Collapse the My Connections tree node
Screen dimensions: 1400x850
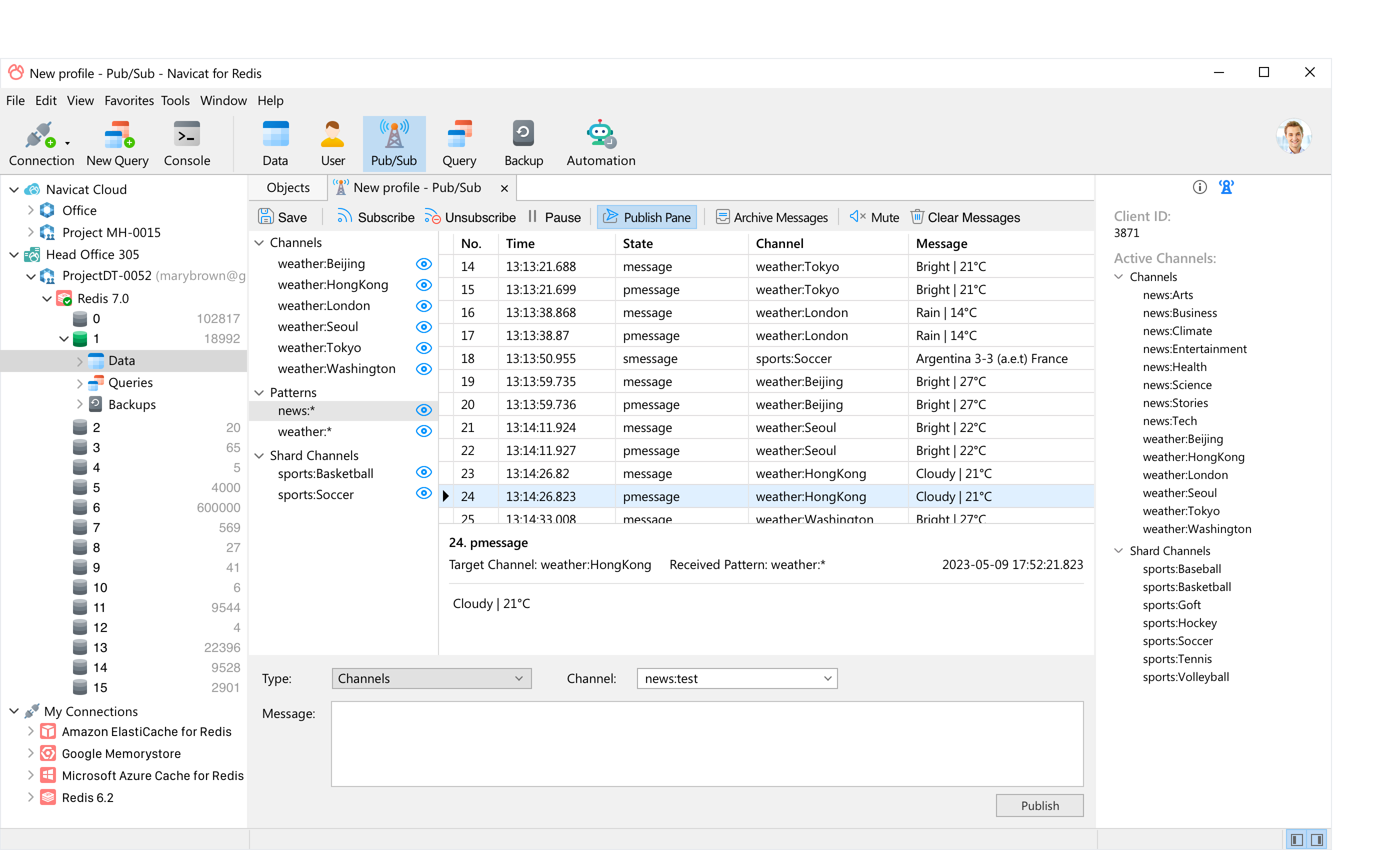(14, 711)
